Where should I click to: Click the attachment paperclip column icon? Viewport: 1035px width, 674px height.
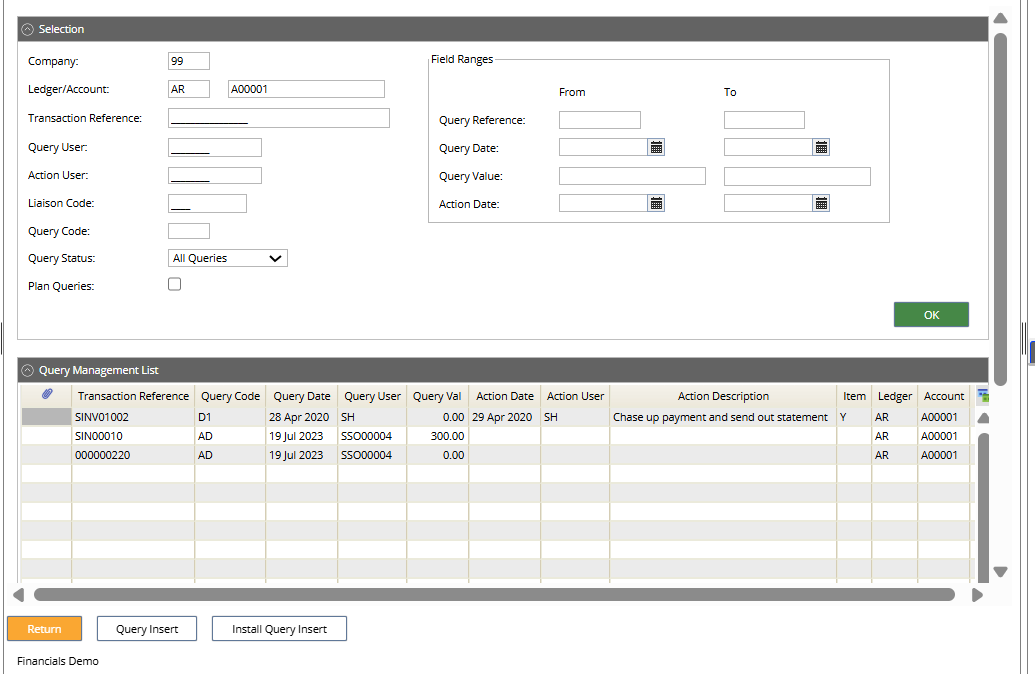47,394
